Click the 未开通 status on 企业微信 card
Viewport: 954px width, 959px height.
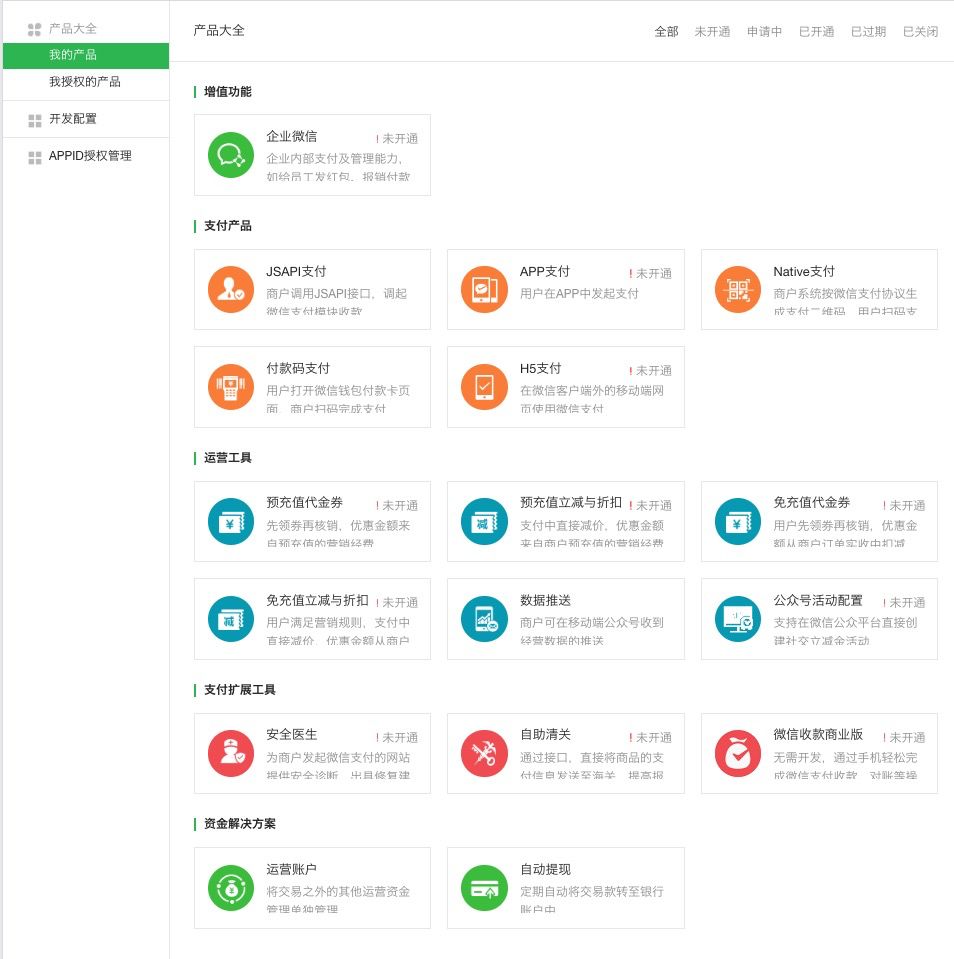[396, 139]
